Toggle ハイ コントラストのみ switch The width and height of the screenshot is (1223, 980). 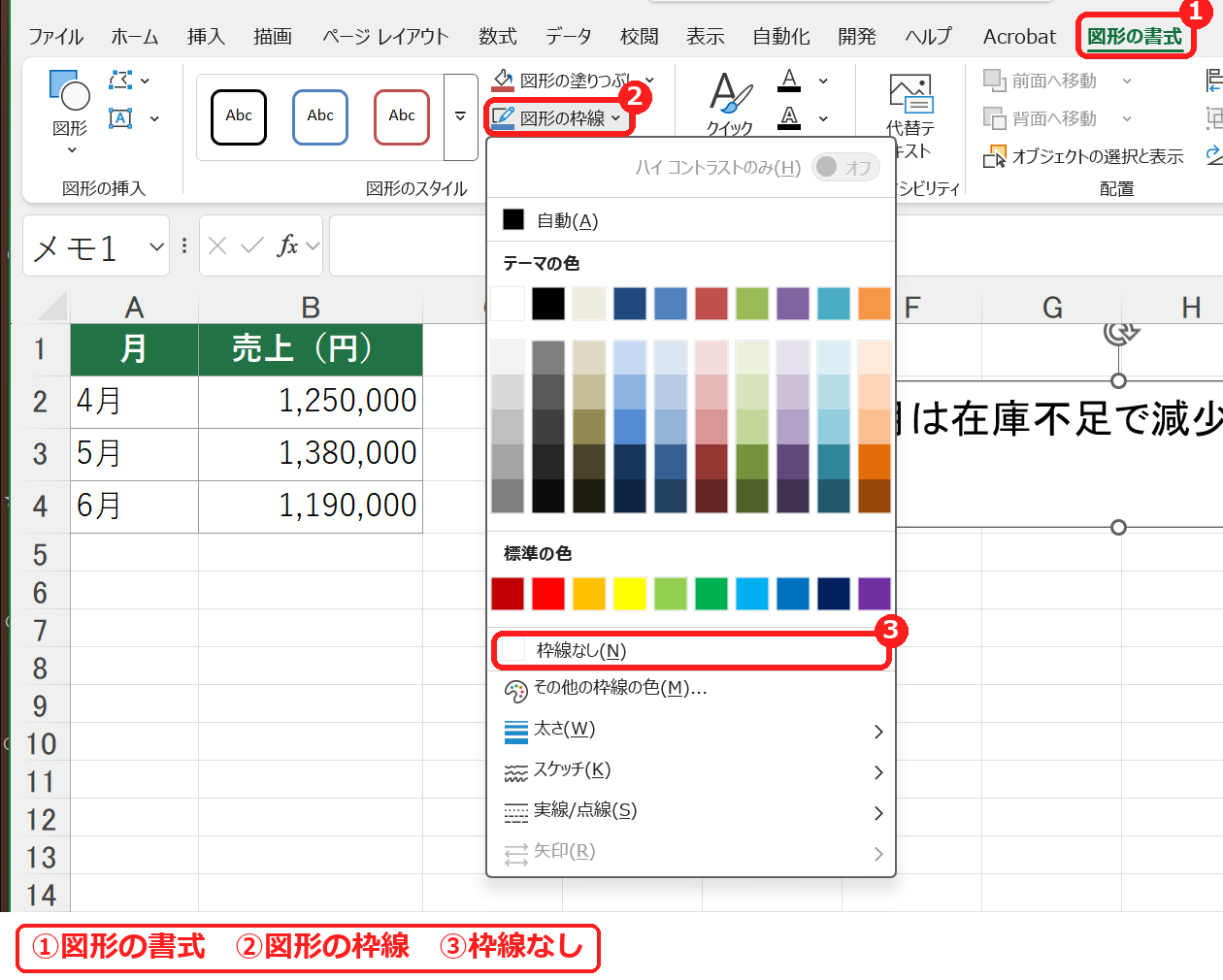pyautogui.click(x=846, y=167)
